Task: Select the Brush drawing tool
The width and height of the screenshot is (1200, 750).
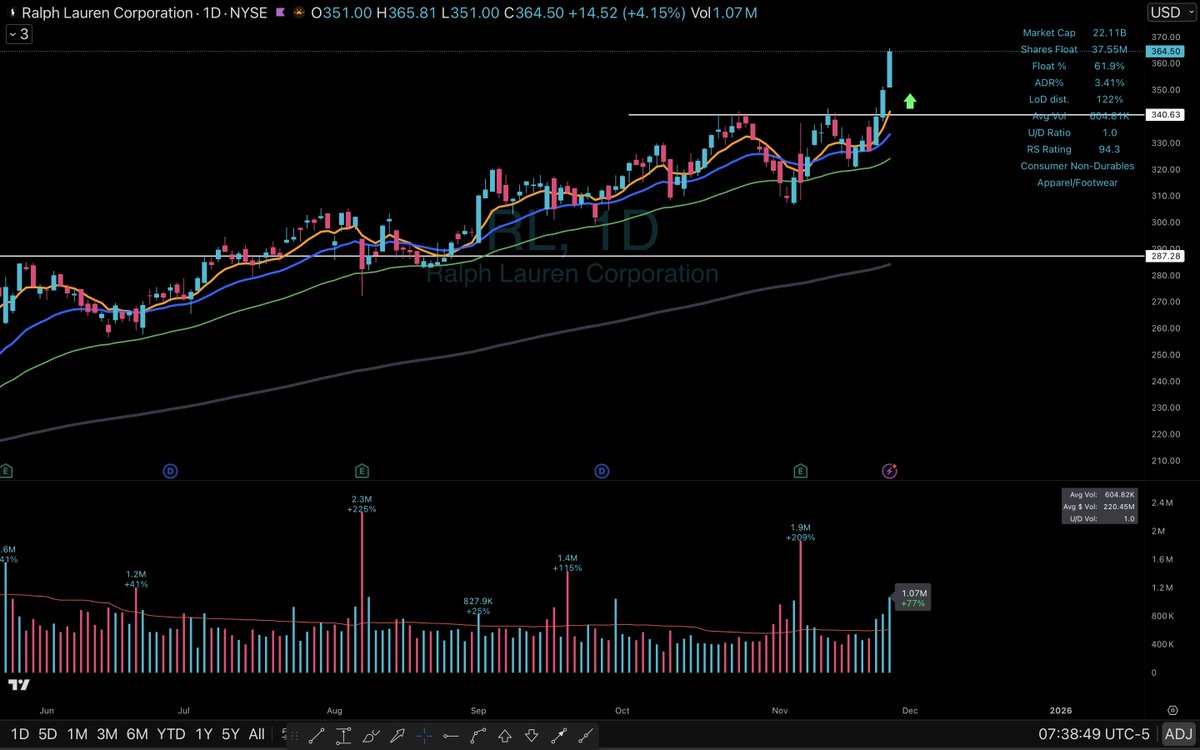Action: pyautogui.click(x=371, y=735)
